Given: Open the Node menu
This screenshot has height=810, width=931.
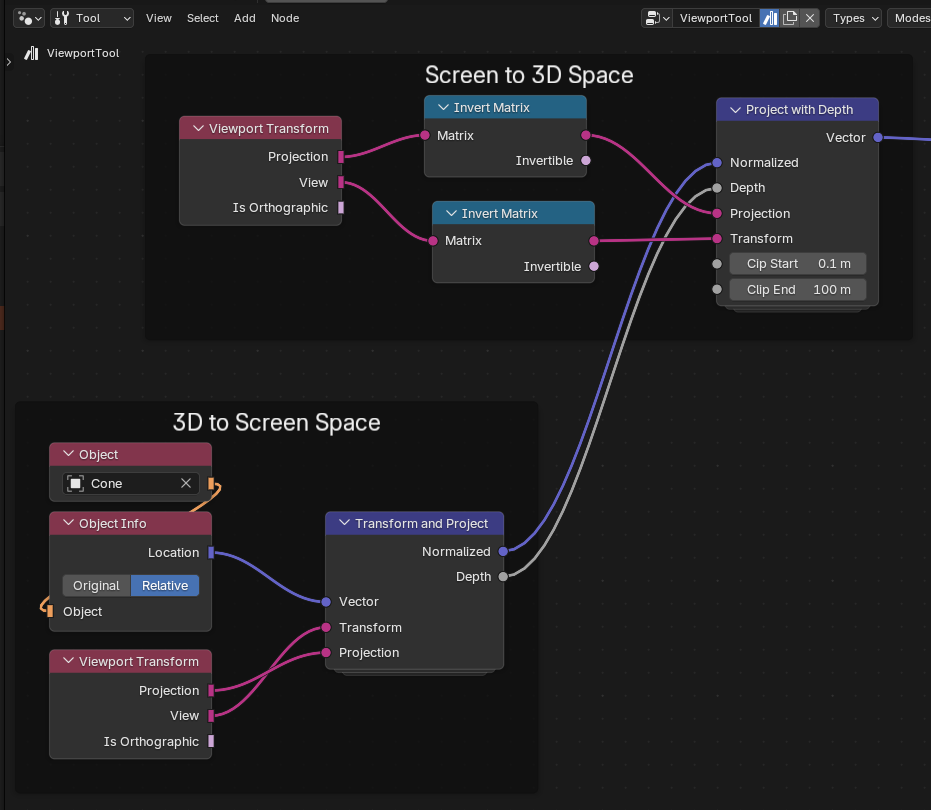Looking at the screenshot, I should pos(285,18).
